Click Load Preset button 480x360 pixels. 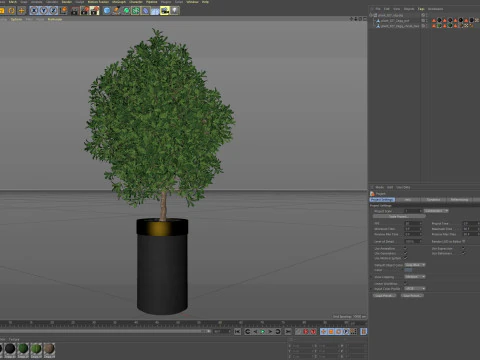tap(384, 296)
